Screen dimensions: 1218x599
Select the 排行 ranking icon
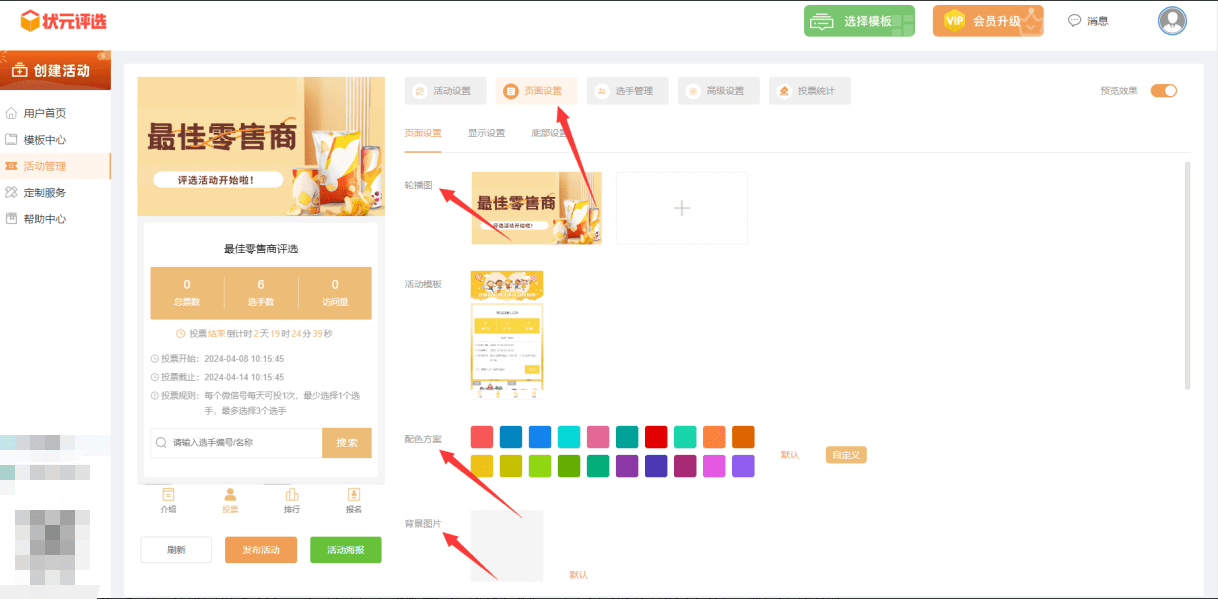291,500
